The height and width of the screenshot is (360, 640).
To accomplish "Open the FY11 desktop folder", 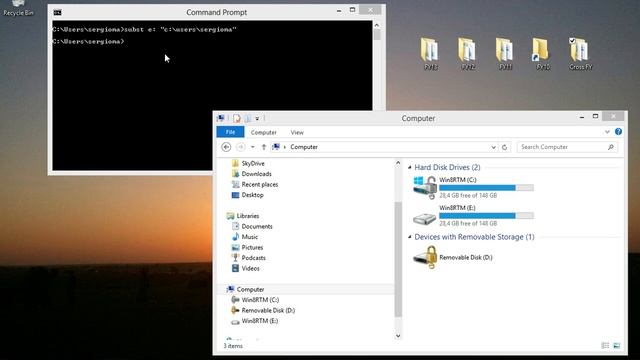I will (x=505, y=54).
